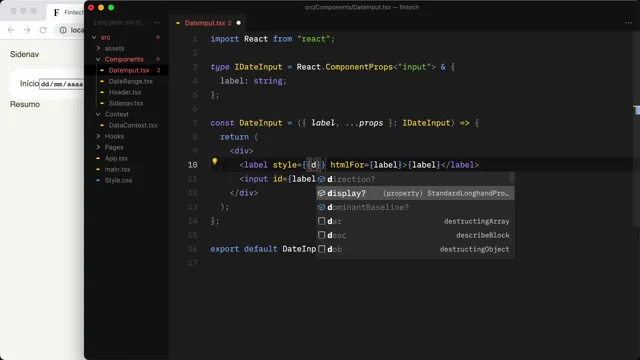This screenshot has width=640, height=360.
Task: Collapse the Context folder
Action: (98, 114)
